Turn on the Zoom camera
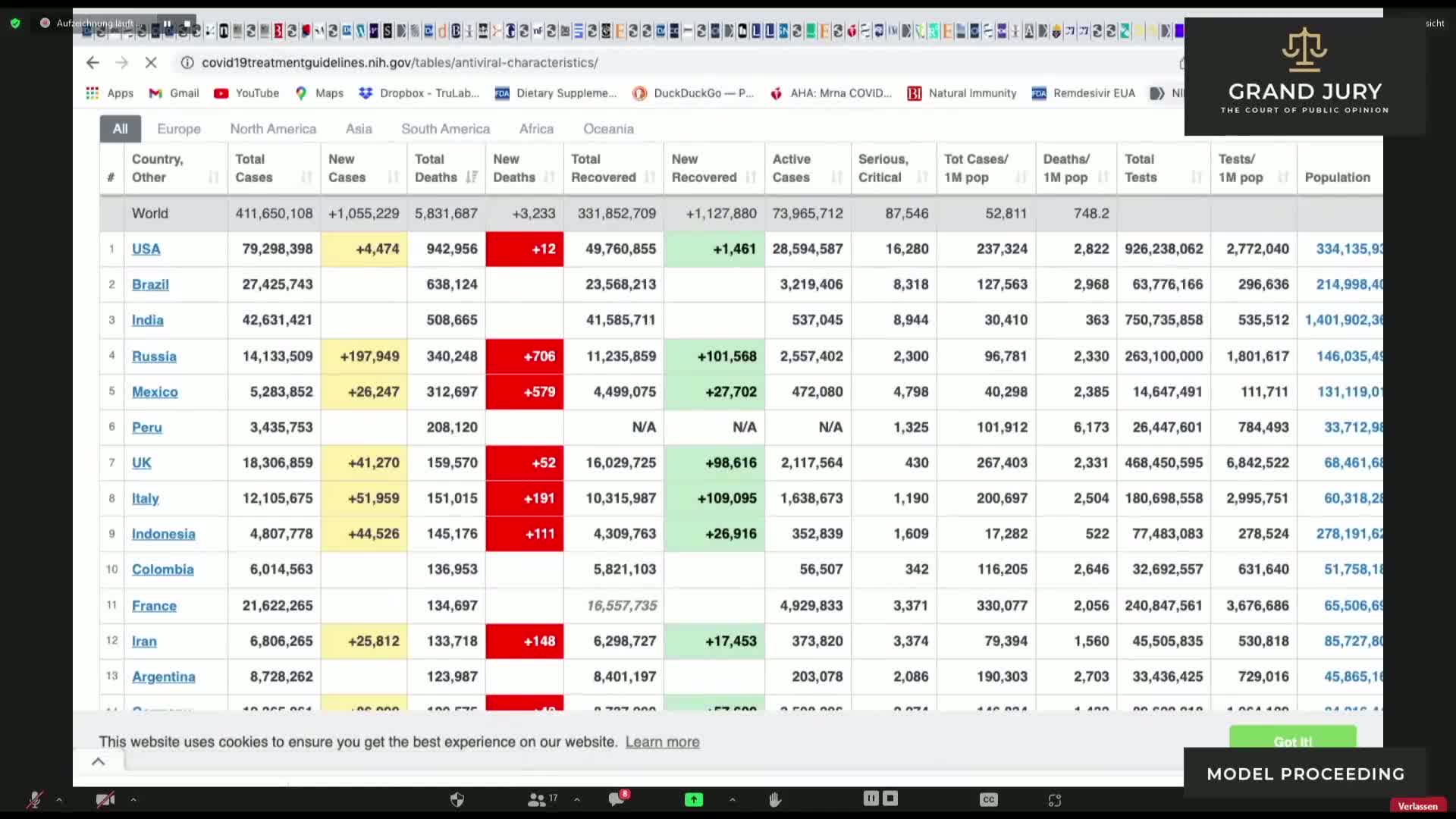The height and width of the screenshot is (819, 1456). (105, 799)
